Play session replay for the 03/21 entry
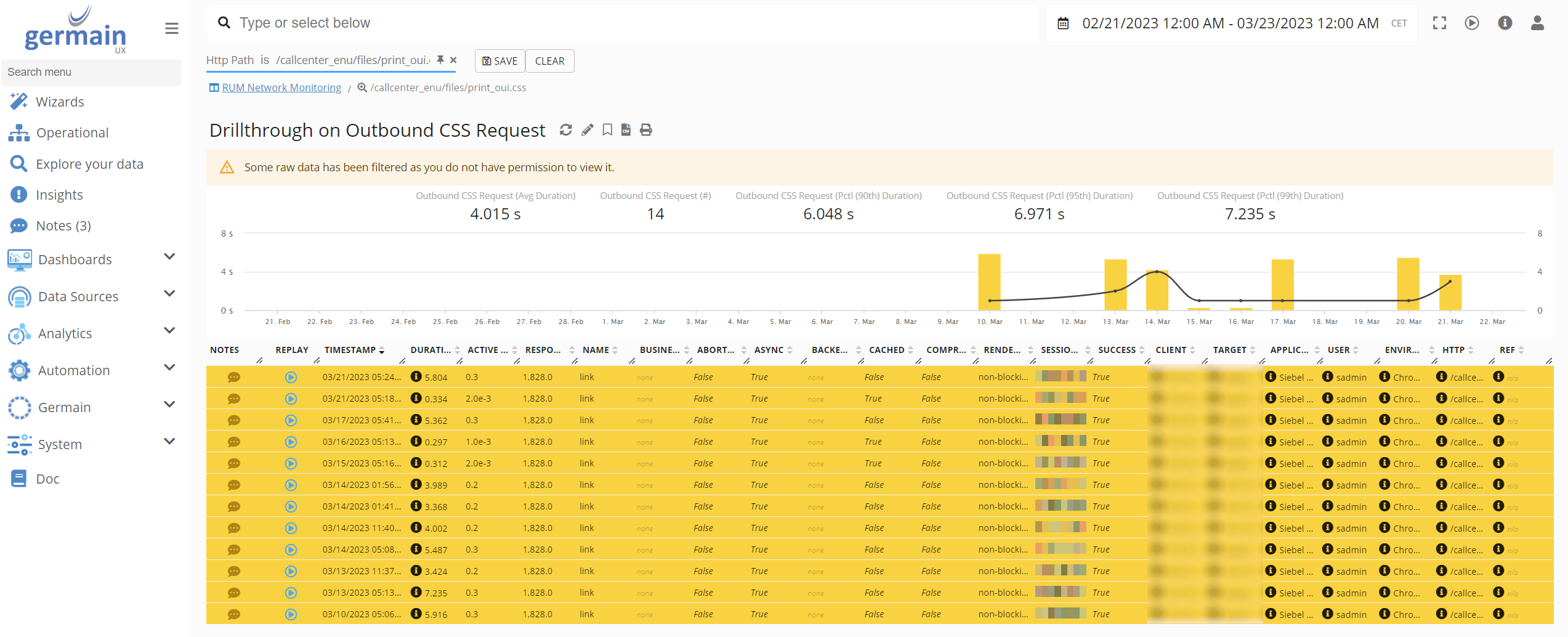Image resolution: width=1568 pixels, height=637 pixels. pos(291,377)
